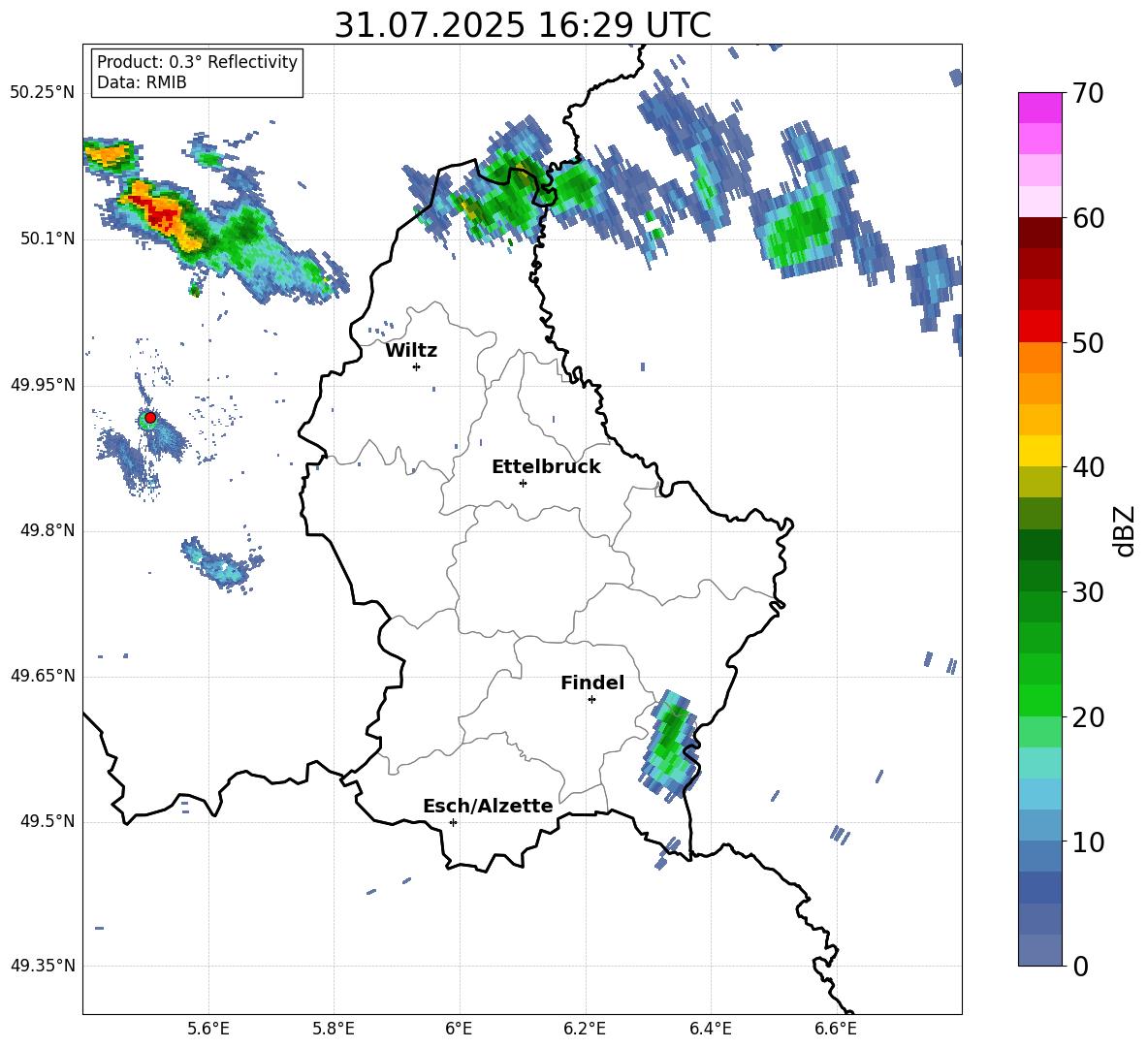Click the Product: 0.3° Reflectivity text

[x=197, y=62]
